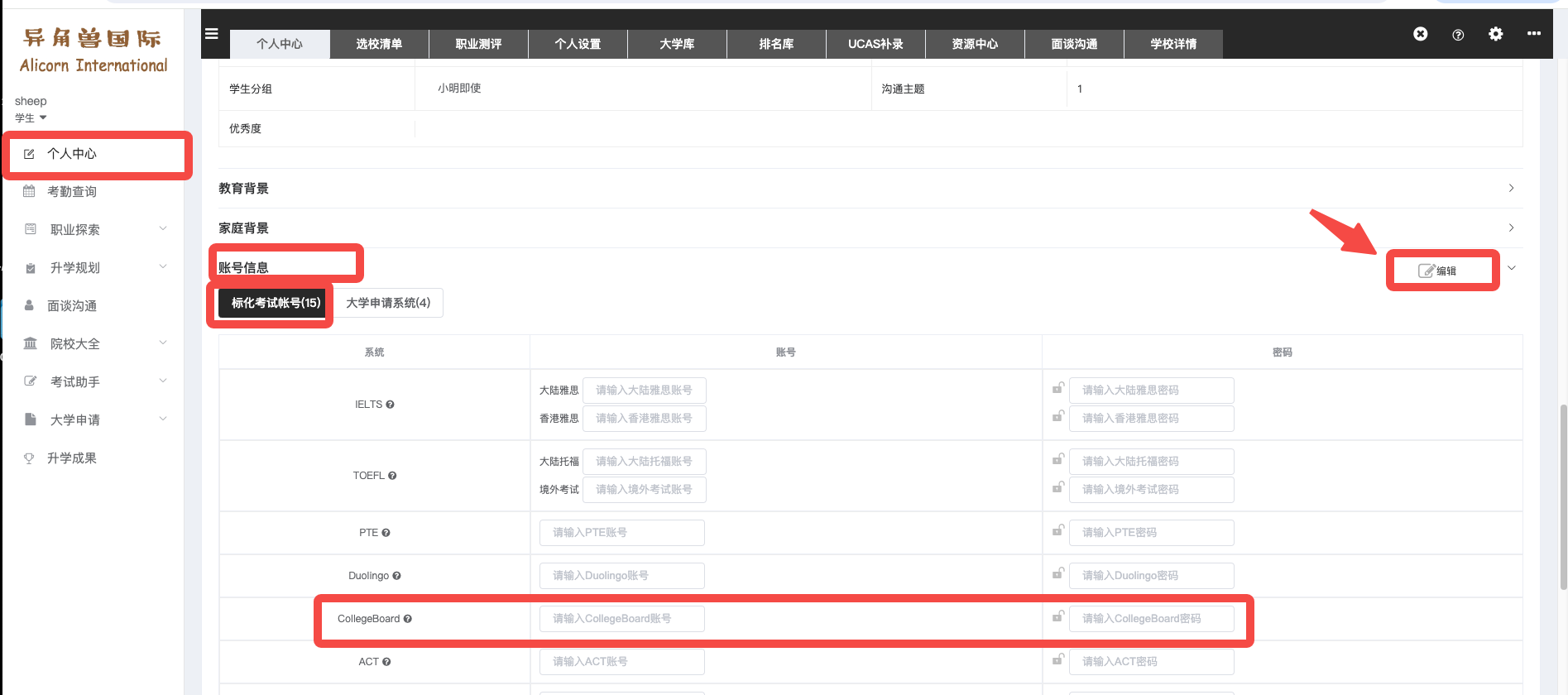Click the three-dots more options icon
The width and height of the screenshot is (1568, 695).
coord(1534,34)
